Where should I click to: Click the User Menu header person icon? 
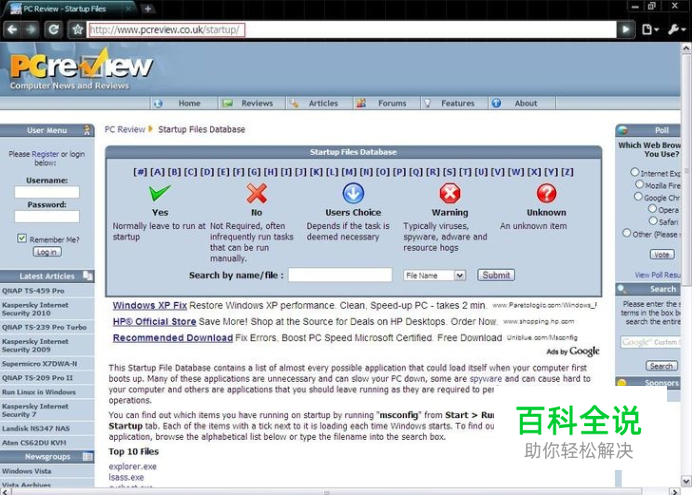87,130
